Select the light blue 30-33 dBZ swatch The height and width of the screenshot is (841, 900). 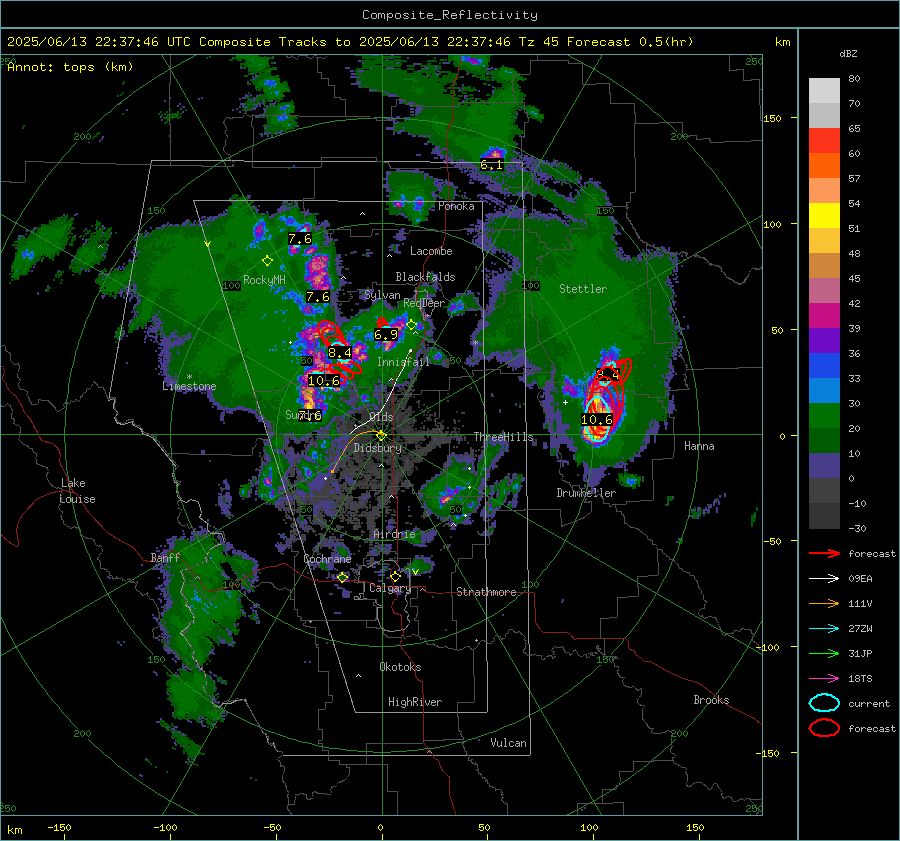(824, 391)
